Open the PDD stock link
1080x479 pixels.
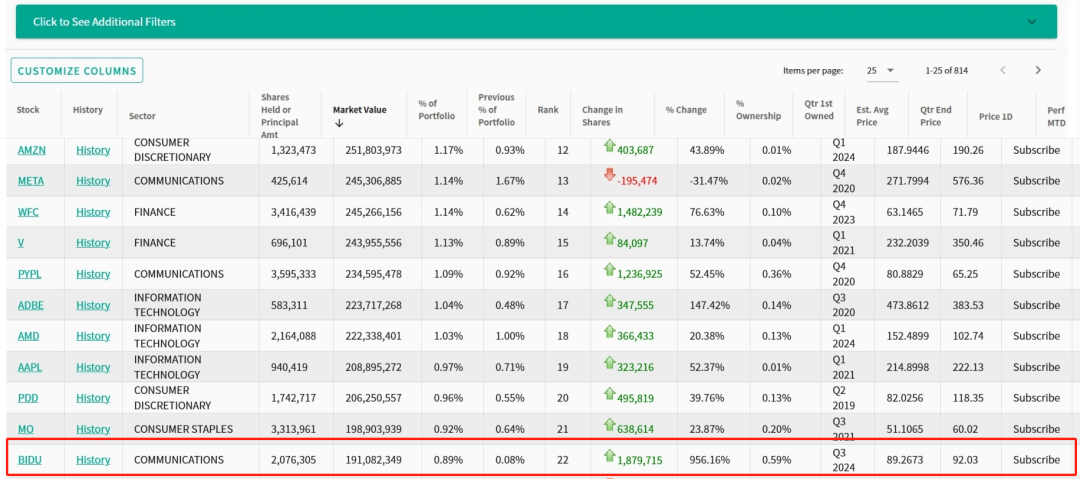(x=28, y=398)
